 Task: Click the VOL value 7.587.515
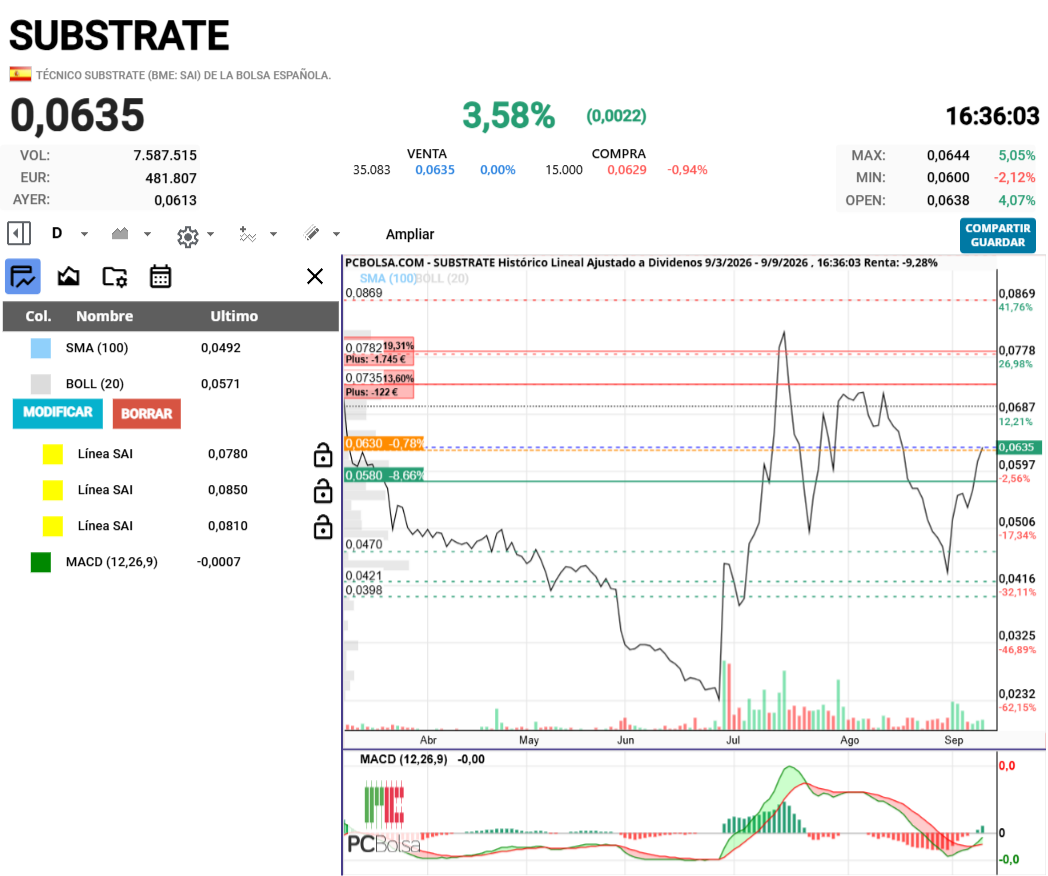[165, 156]
